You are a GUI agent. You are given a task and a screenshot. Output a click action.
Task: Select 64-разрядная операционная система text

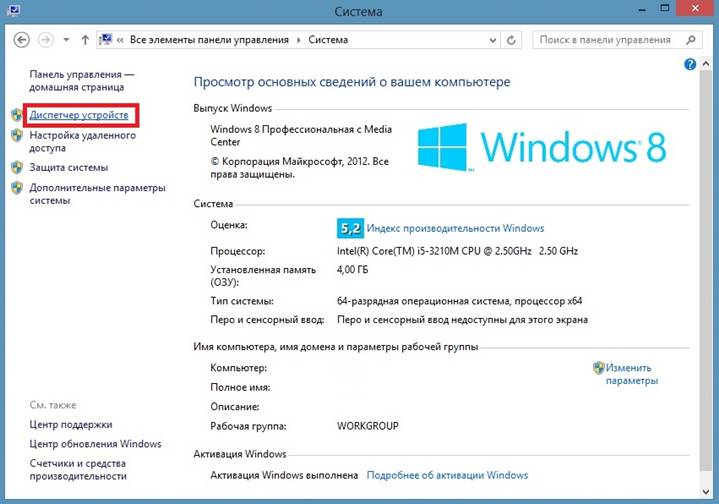423,301
